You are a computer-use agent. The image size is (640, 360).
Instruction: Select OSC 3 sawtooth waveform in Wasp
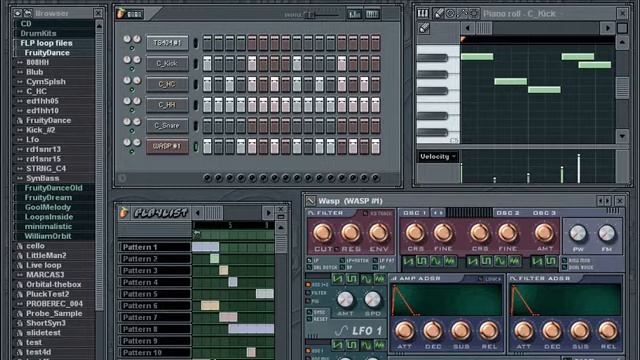tap(537, 261)
